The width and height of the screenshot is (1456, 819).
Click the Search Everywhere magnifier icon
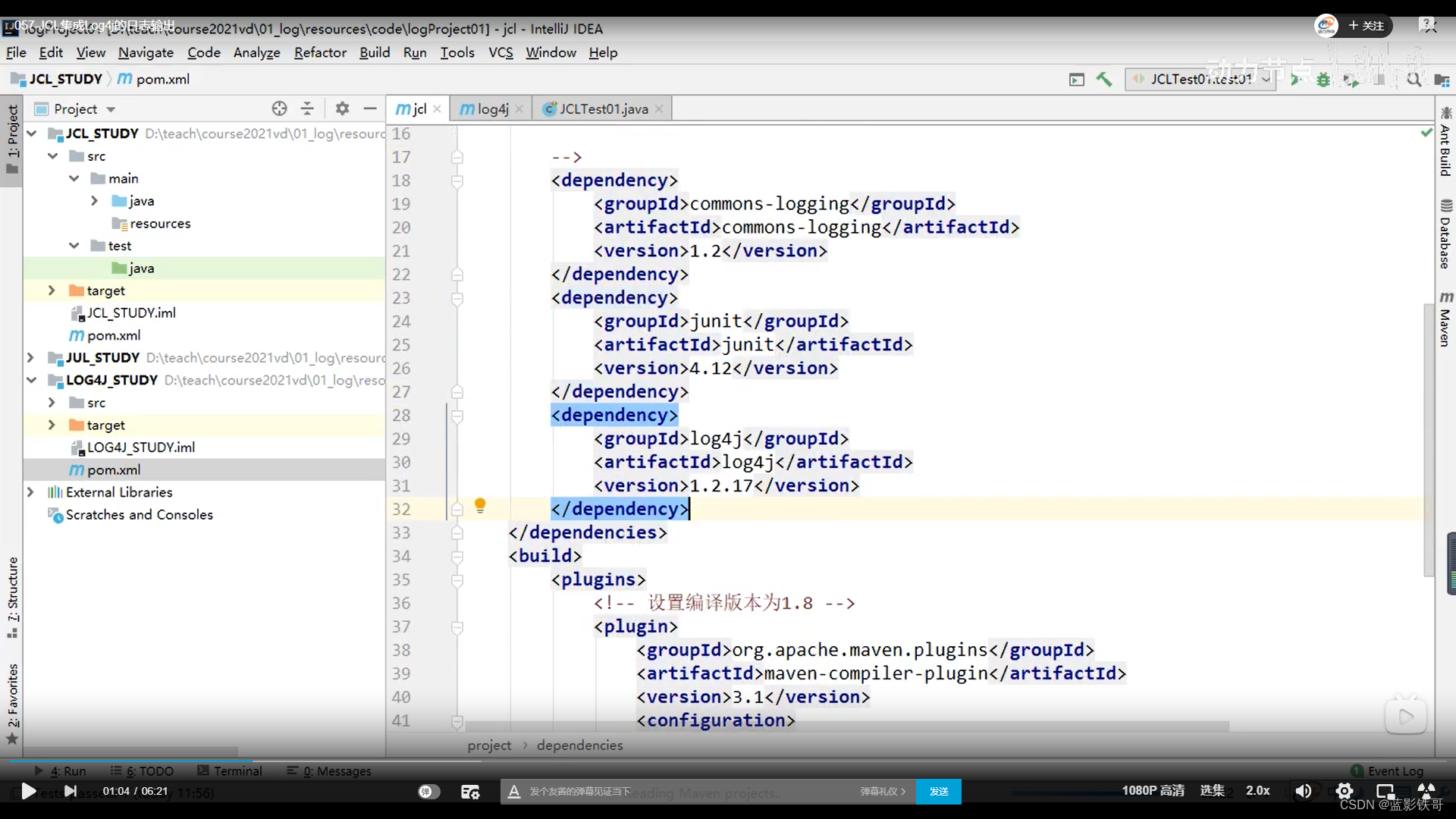tap(1414, 79)
